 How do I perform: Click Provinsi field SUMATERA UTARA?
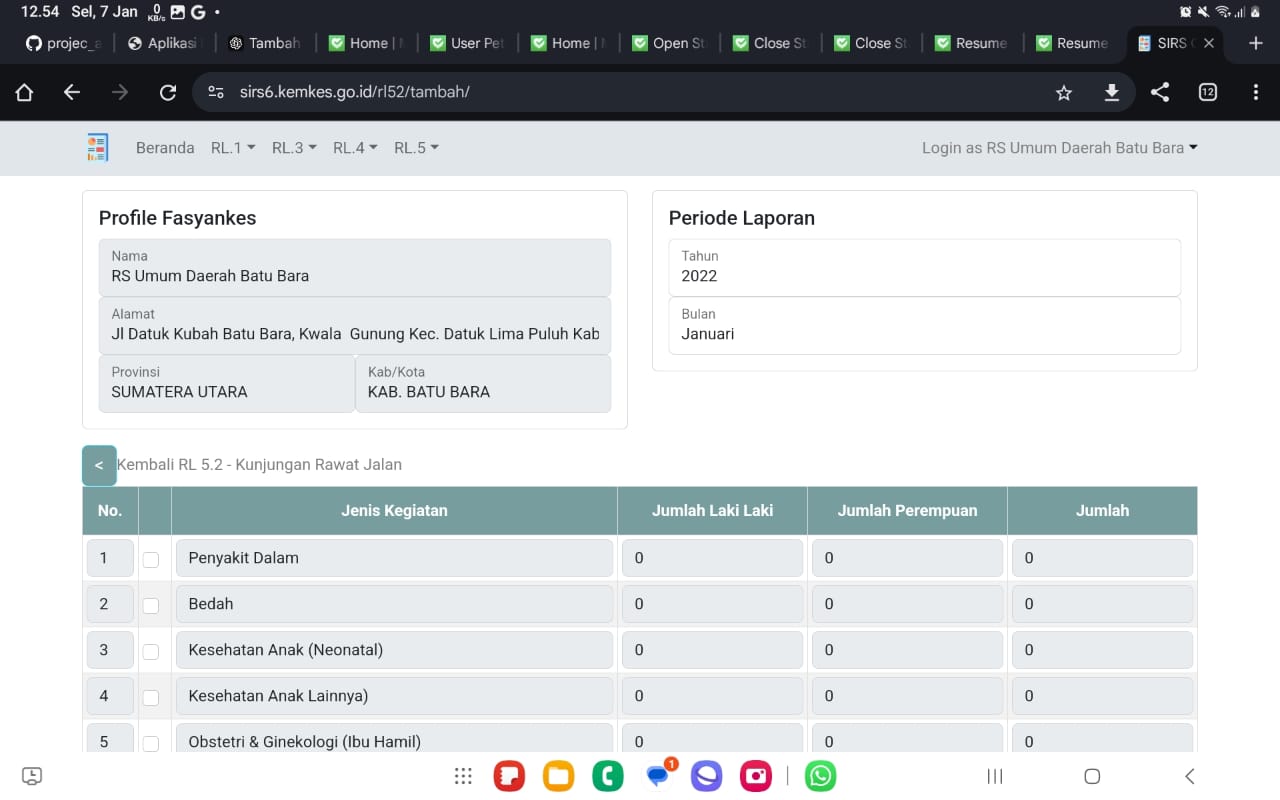click(227, 383)
